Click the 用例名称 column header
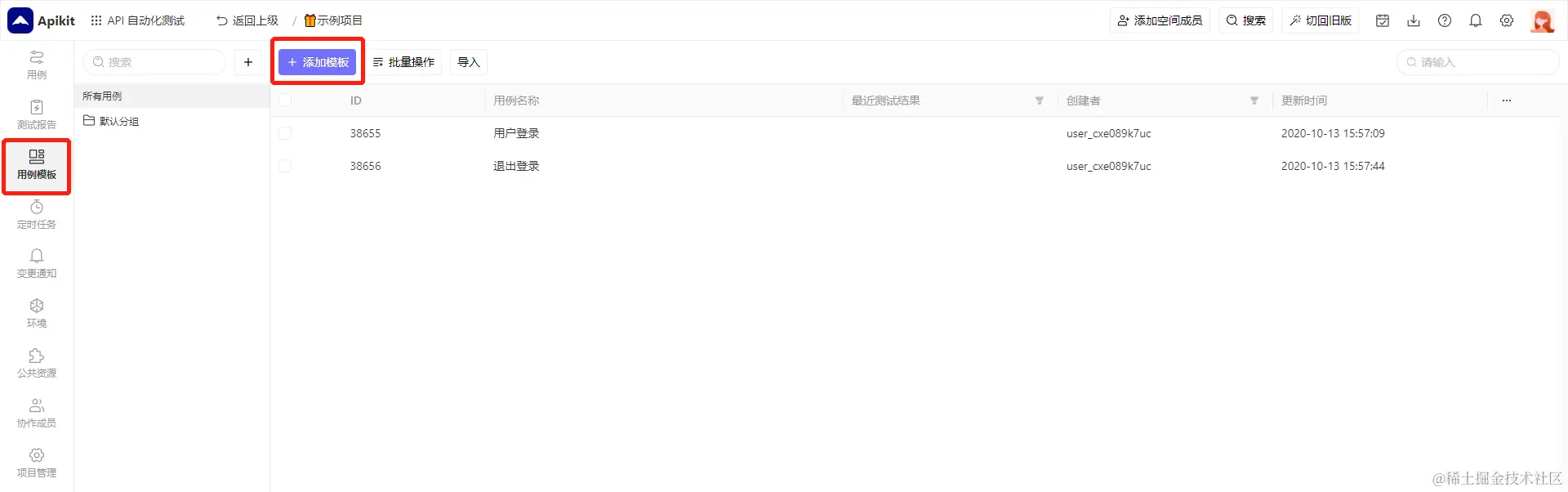This screenshot has height=492, width=1568. tap(516, 101)
